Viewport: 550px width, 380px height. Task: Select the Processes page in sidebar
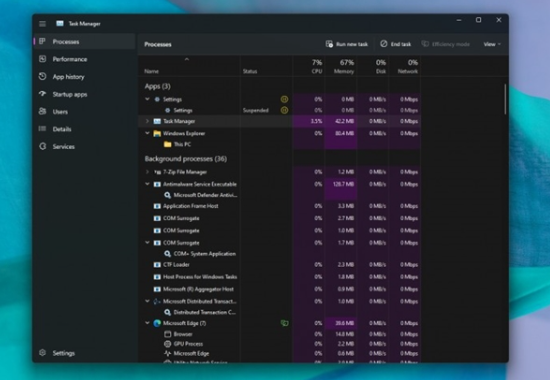tap(85, 41)
